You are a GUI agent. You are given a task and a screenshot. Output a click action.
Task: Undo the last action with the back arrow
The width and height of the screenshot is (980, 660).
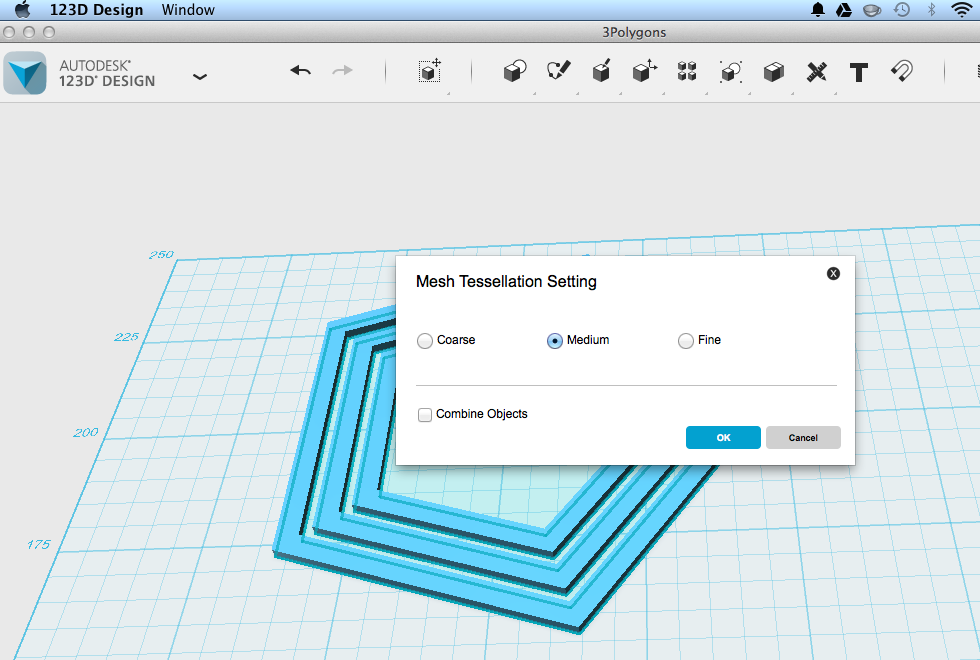(x=301, y=71)
